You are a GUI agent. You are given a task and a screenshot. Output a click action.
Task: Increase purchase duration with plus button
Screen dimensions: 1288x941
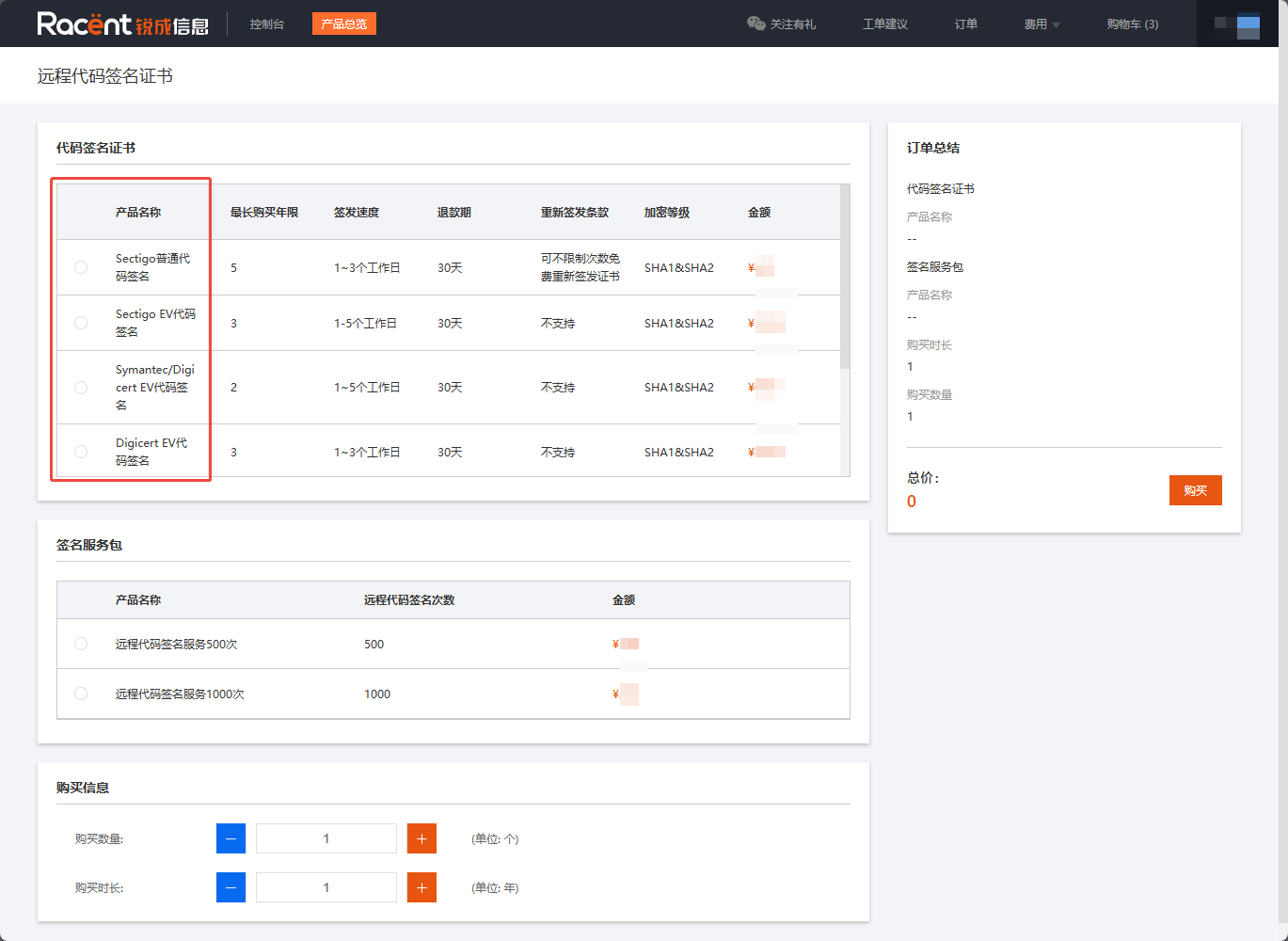point(421,887)
